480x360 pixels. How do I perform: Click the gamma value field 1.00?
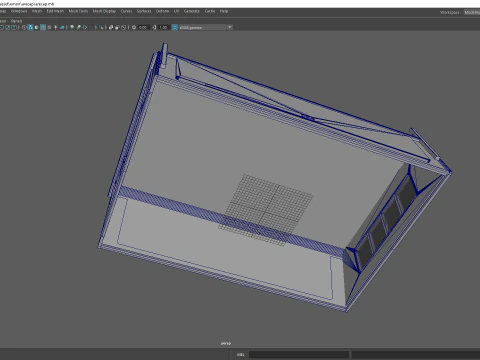[163, 27]
